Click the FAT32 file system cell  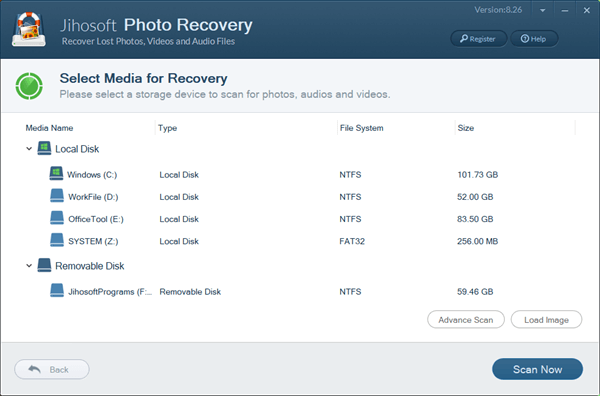point(352,241)
